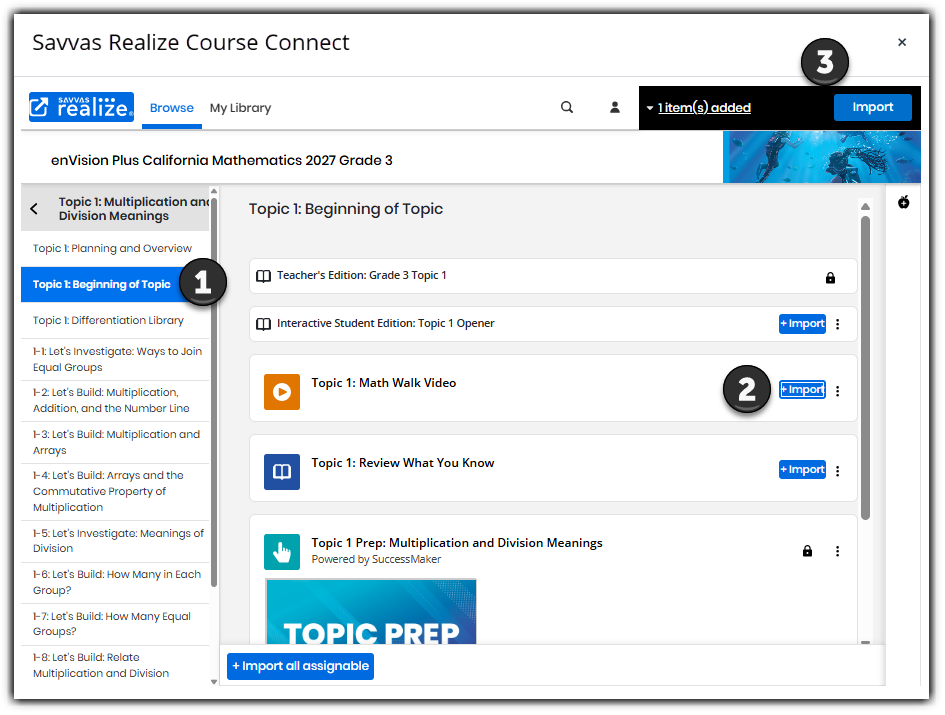Click the top Import button
Screen dimensions: 945x715
pyautogui.click(x=872, y=107)
